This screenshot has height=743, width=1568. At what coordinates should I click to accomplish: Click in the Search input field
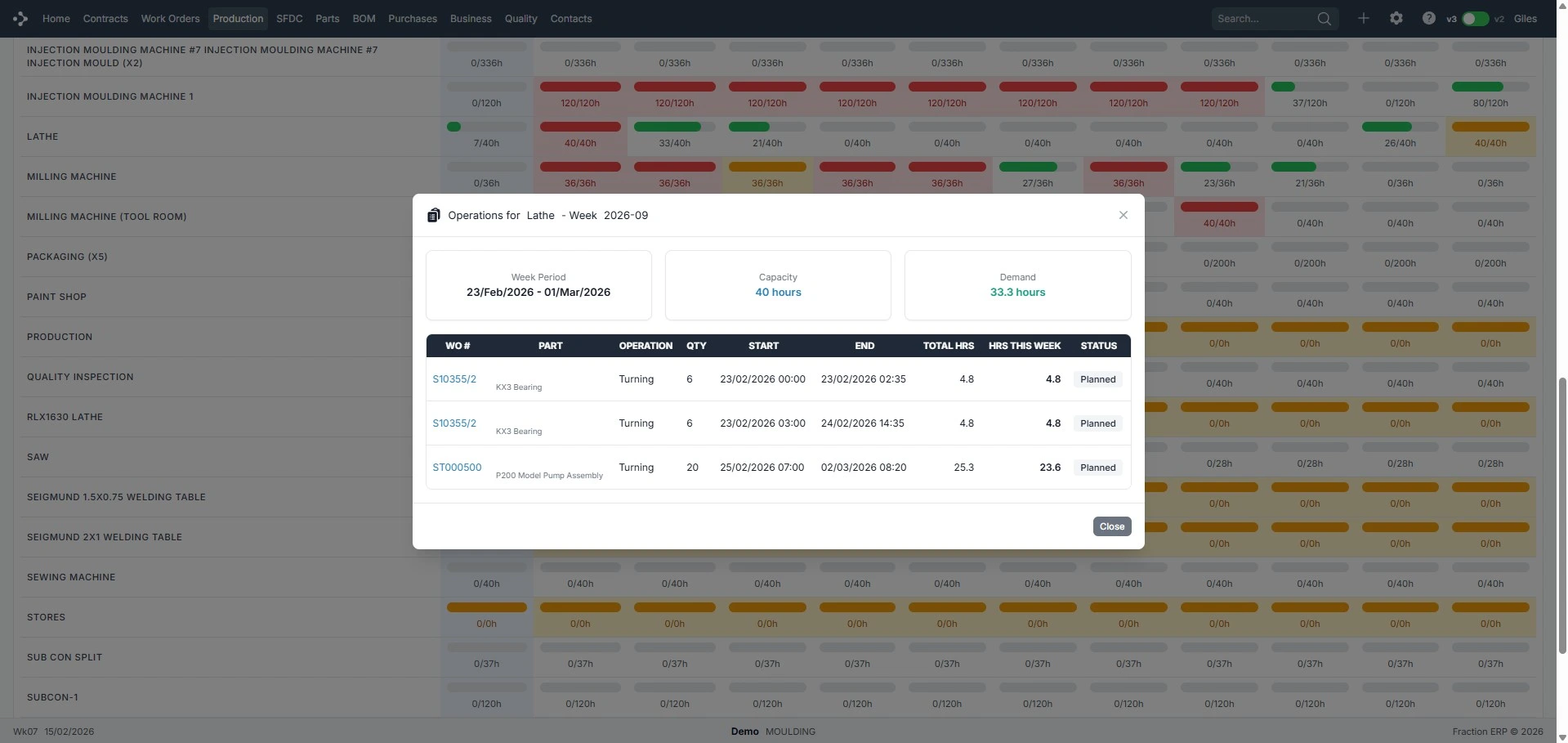pos(1262,19)
